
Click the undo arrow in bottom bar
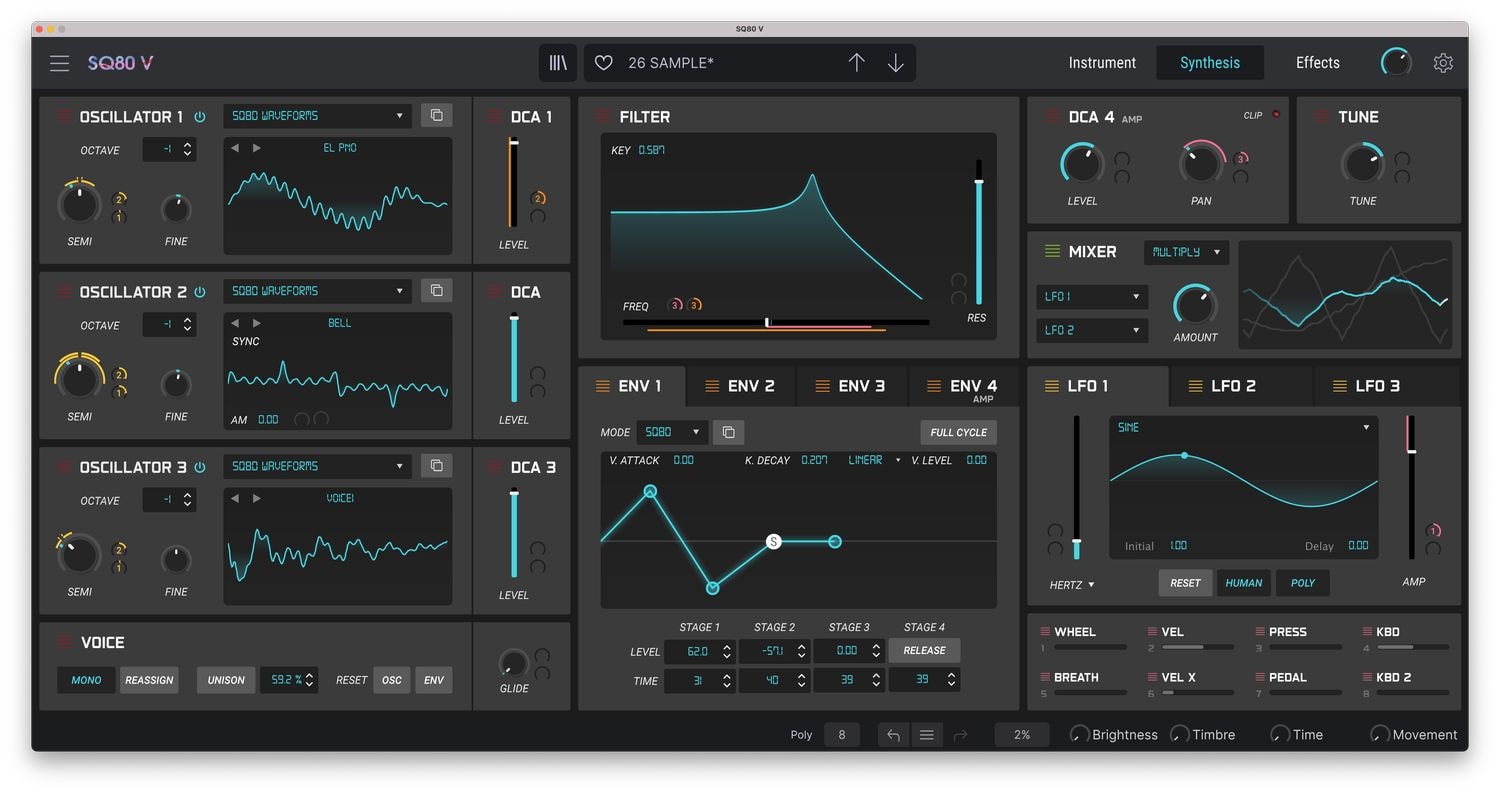point(893,735)
